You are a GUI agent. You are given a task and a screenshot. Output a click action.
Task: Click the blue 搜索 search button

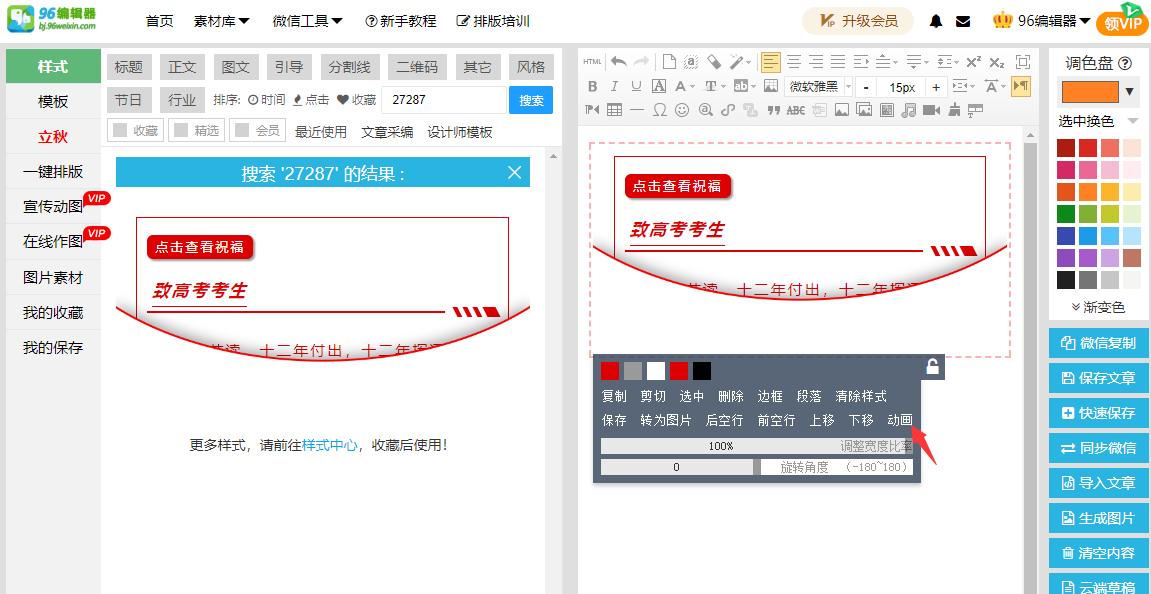click(531, 99)
